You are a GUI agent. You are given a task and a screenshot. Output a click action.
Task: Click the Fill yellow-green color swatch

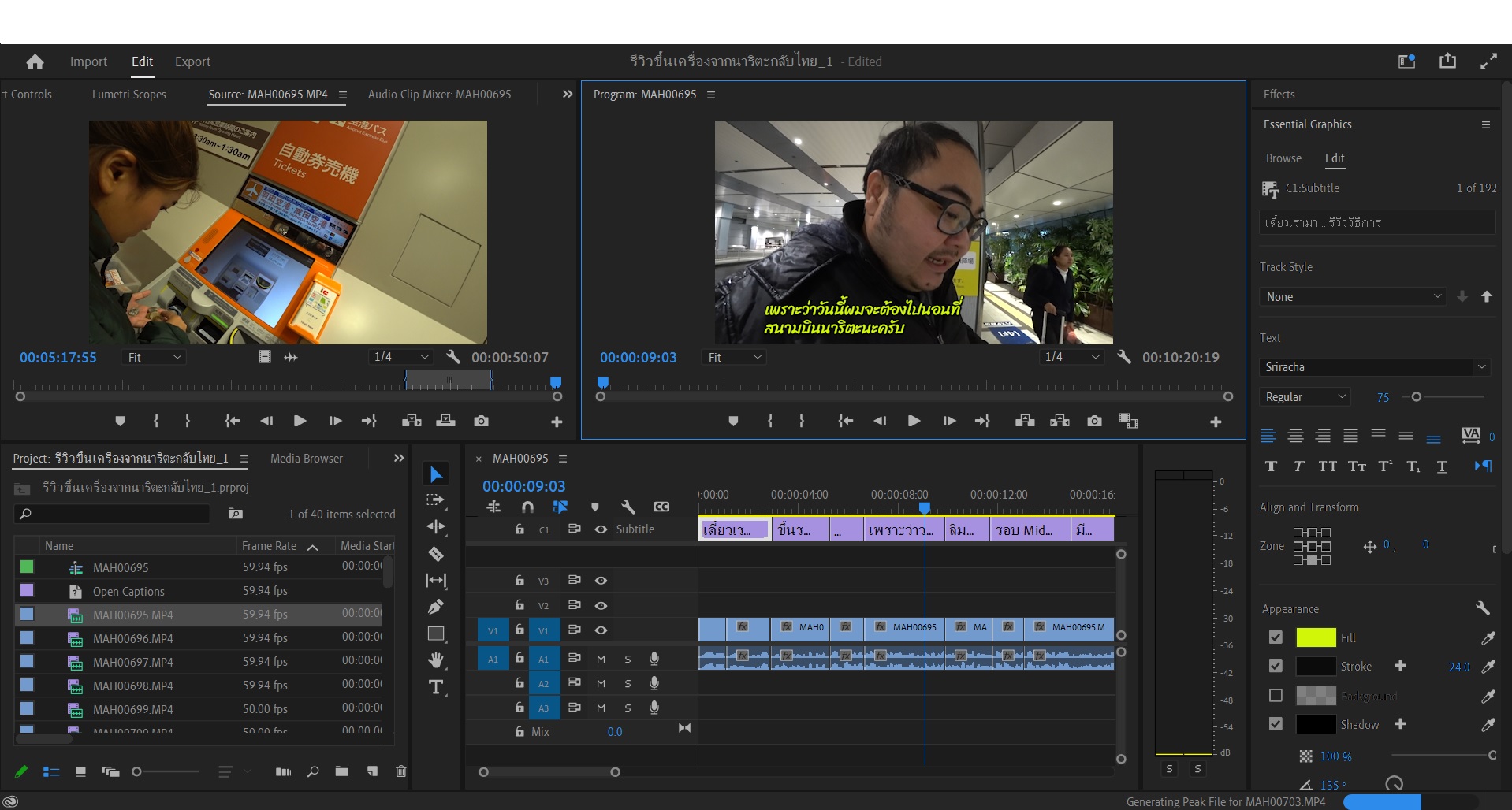pyautogui.click(x=1316, y=637)
